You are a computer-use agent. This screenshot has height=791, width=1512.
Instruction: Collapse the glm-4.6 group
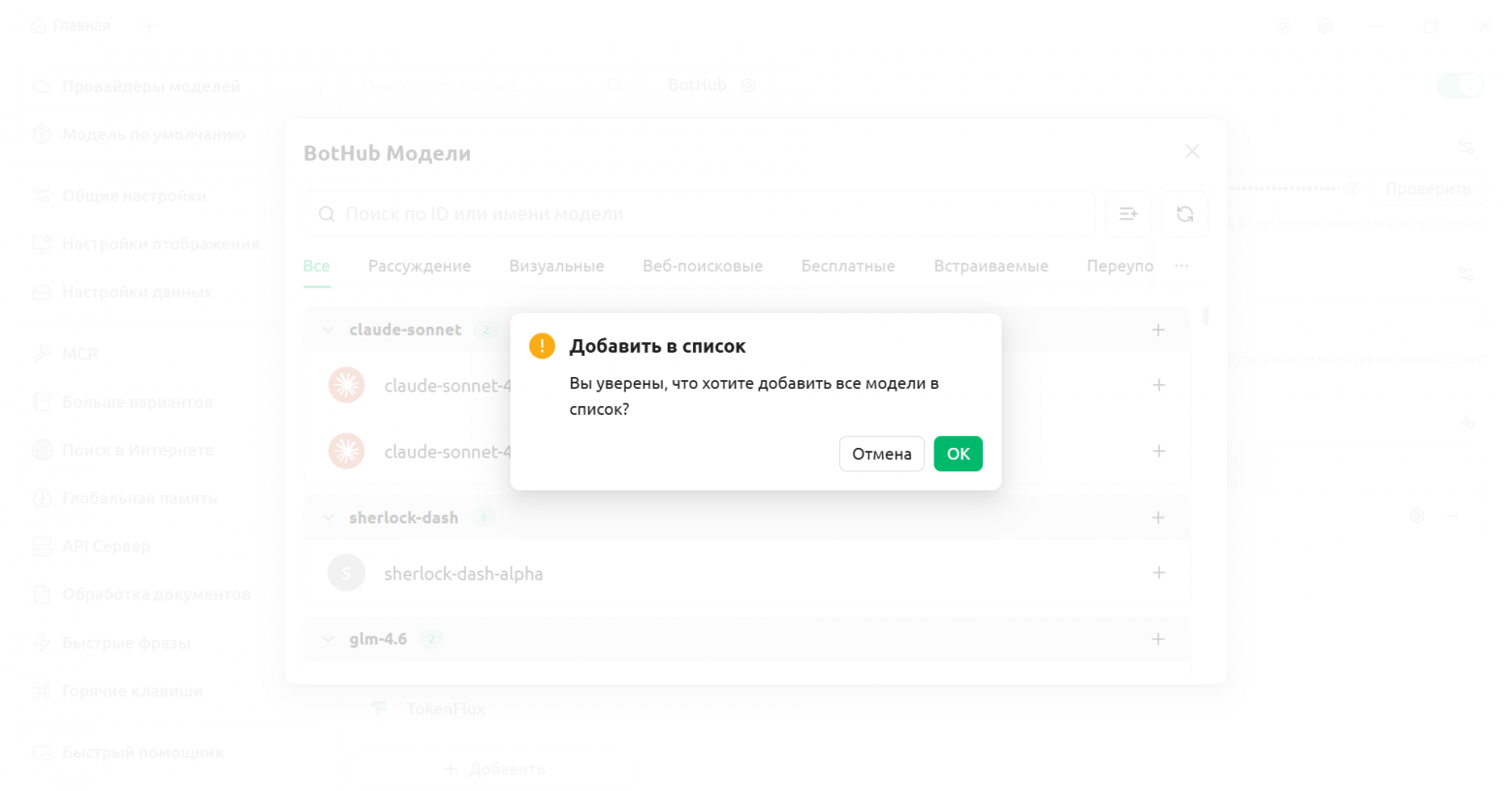[329, 639]
